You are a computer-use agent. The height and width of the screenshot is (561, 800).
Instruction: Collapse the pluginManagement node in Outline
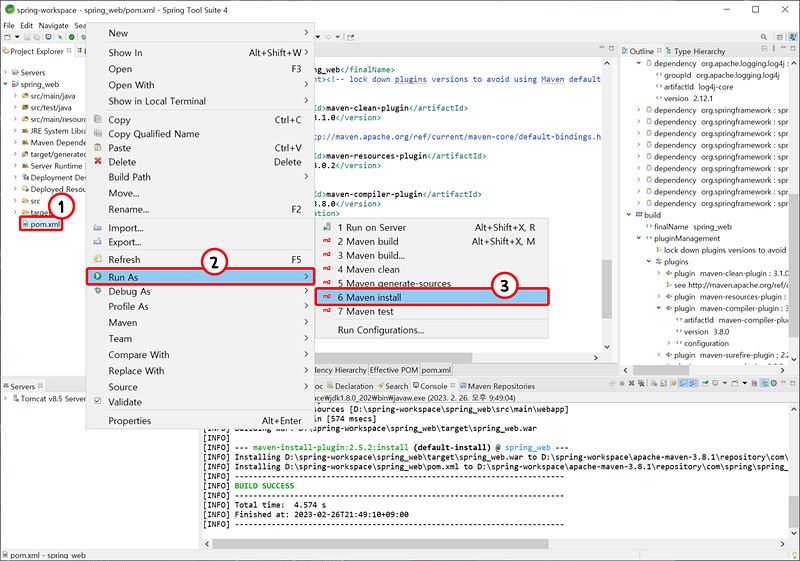(x=639, y=238)
